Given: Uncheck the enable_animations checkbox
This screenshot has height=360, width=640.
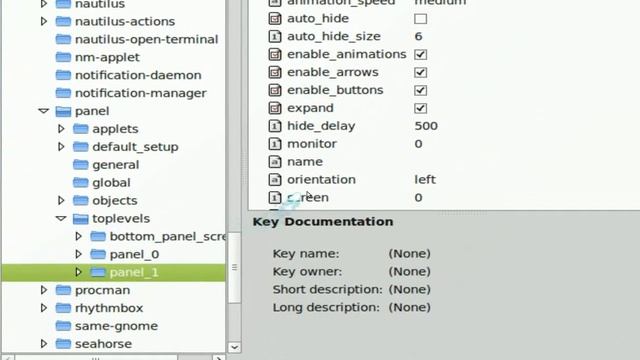Looking at the screenshot, I should (x=420, y=54).
